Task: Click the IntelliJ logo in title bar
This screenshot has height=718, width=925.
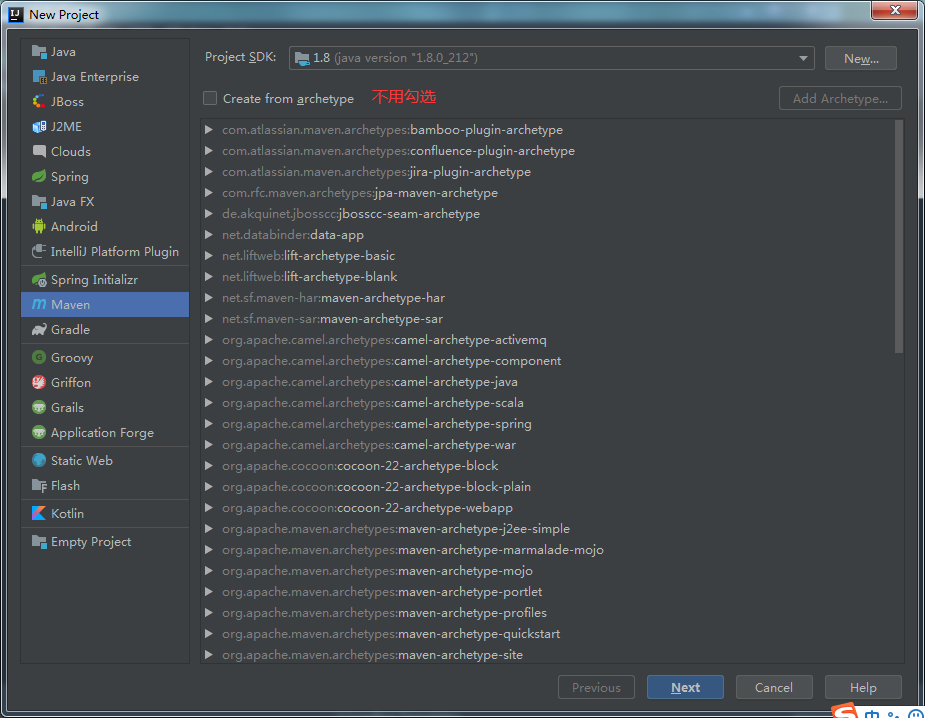Action: coord(16,14)
